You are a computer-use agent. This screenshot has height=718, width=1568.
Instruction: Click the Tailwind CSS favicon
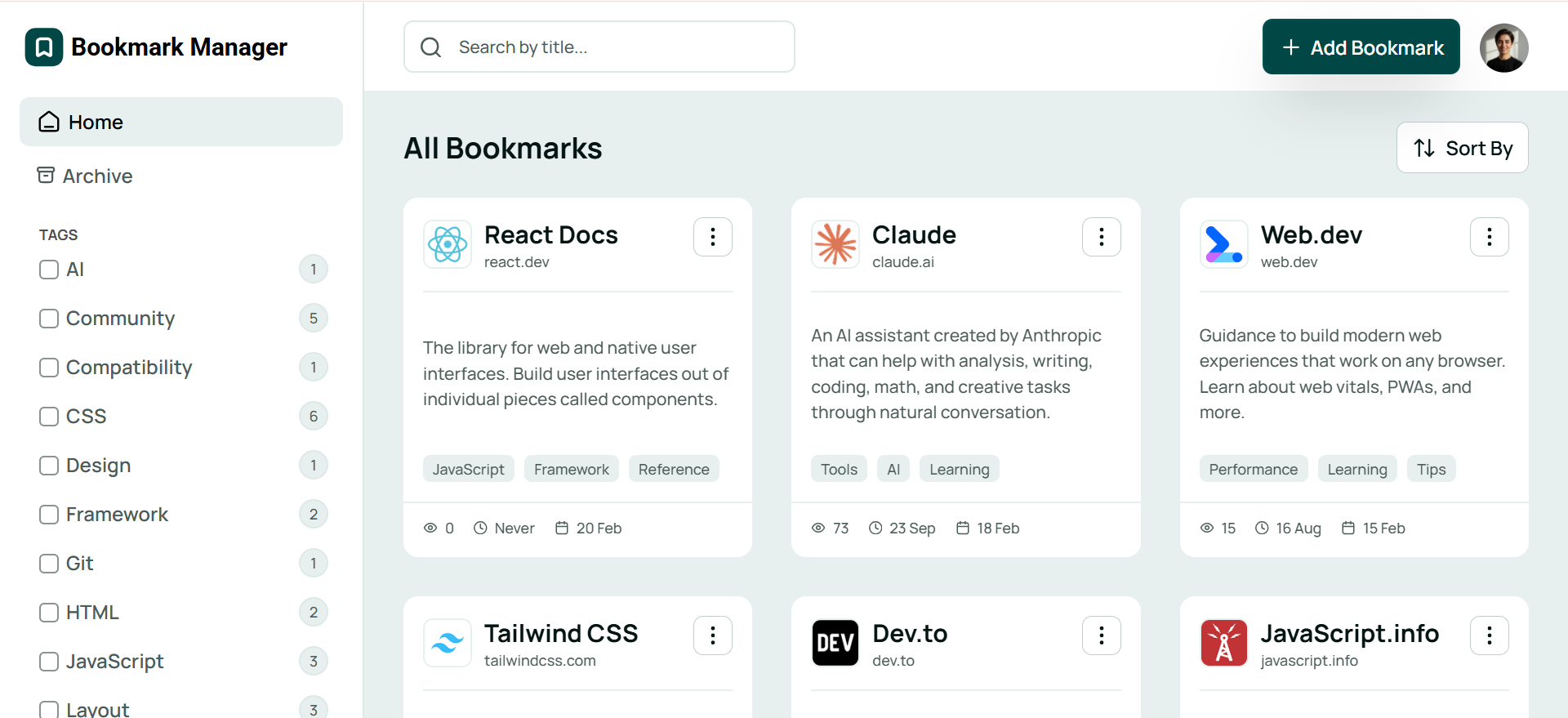[x=448, y=643]
